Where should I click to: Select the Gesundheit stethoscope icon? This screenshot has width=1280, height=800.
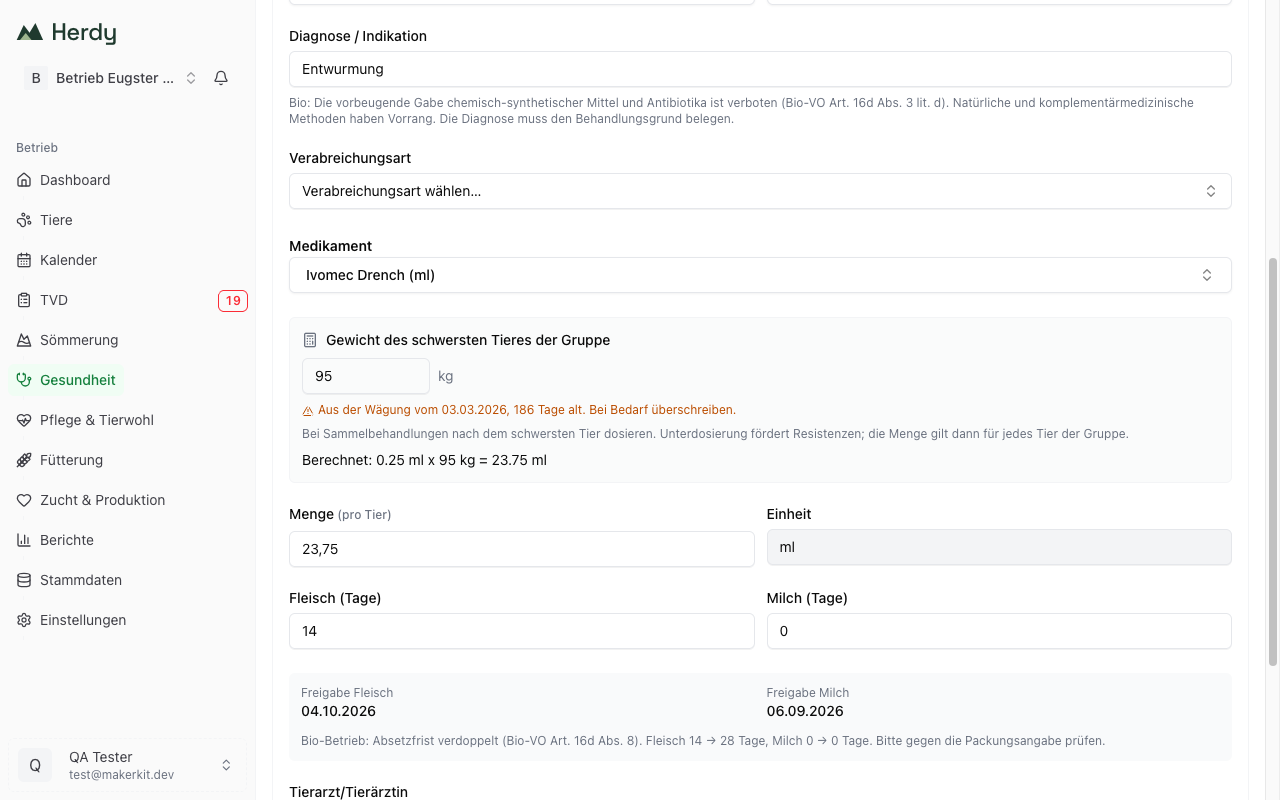[24, 380]
